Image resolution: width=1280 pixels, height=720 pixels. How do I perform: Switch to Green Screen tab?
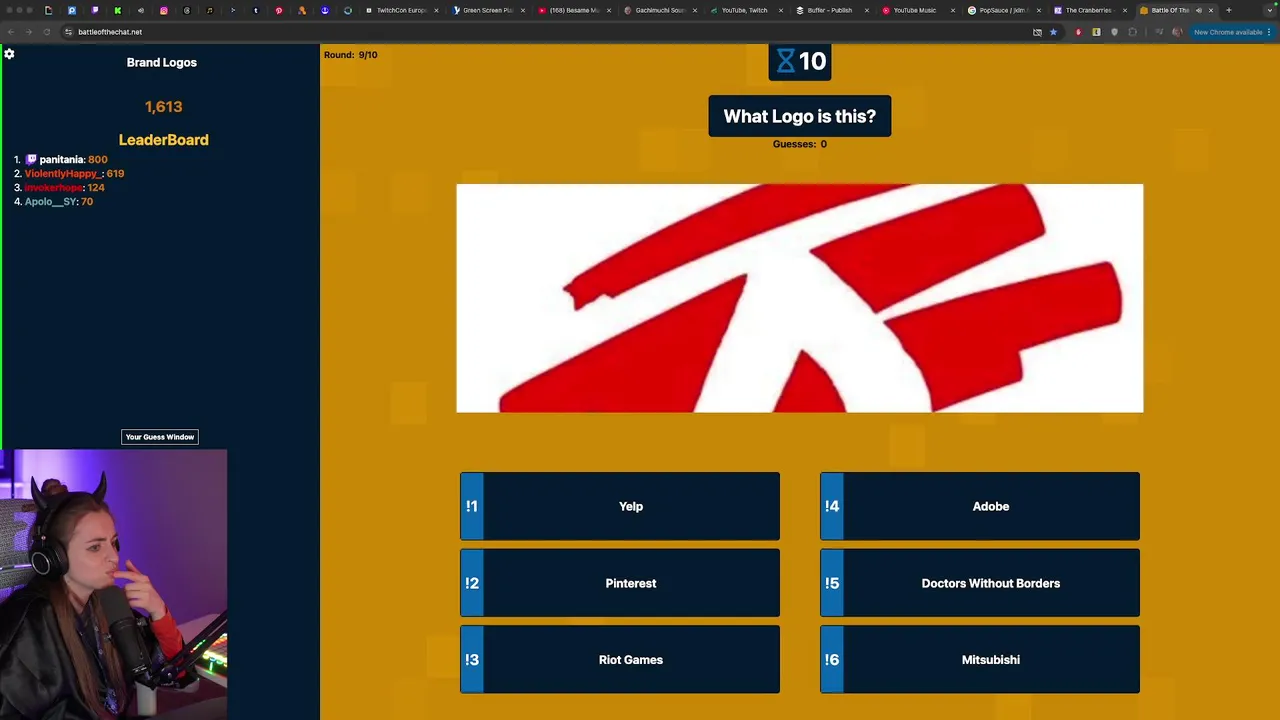click(488, 10)
